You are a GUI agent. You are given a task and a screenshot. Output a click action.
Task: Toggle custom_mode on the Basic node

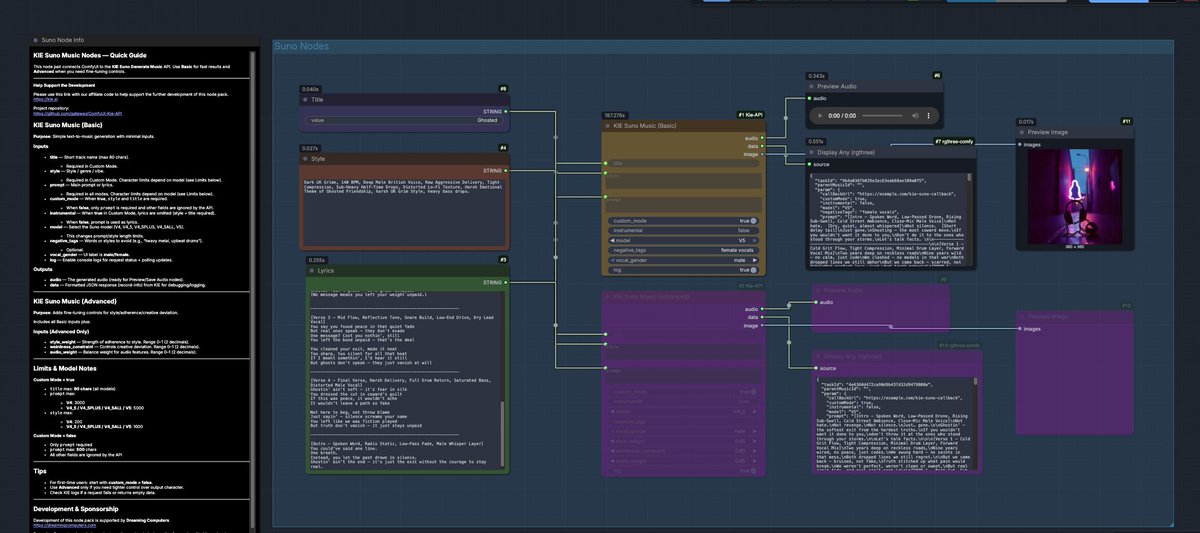[683, 220]
